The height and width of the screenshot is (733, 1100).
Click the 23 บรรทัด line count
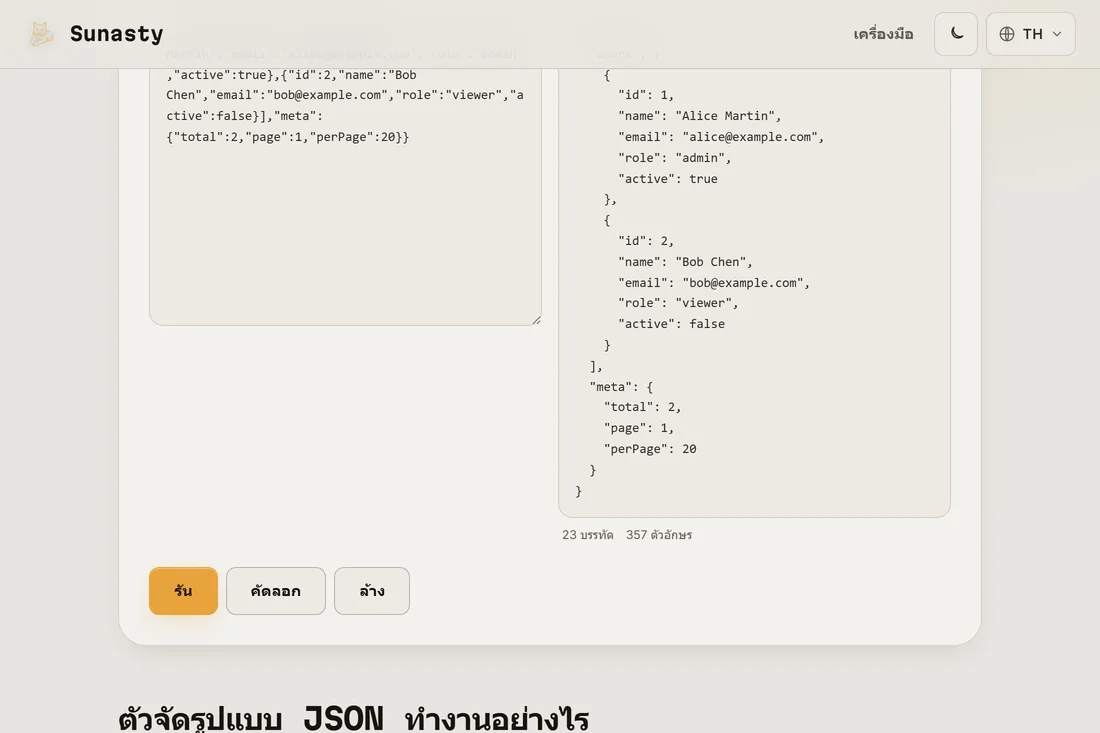(587, 534)
